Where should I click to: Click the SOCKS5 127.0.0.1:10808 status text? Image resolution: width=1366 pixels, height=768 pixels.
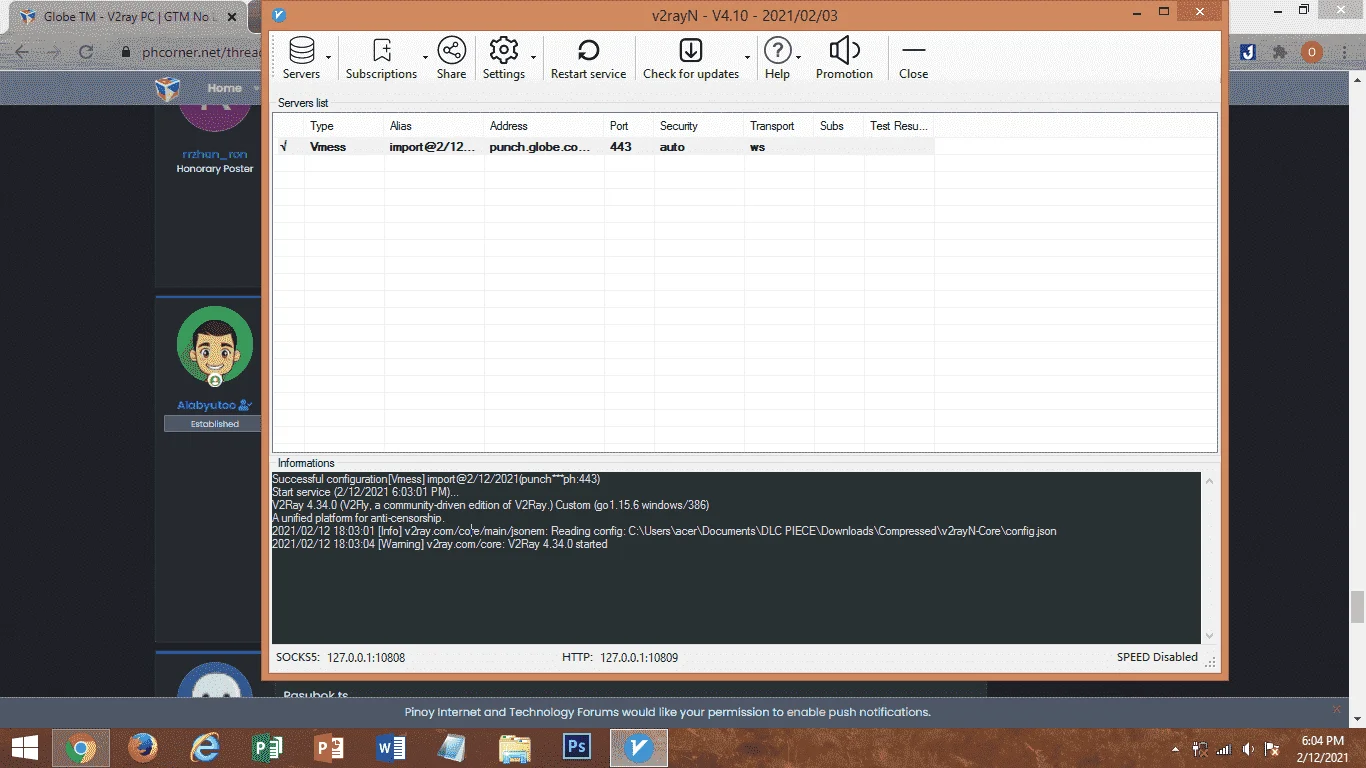tap(341, 658)
